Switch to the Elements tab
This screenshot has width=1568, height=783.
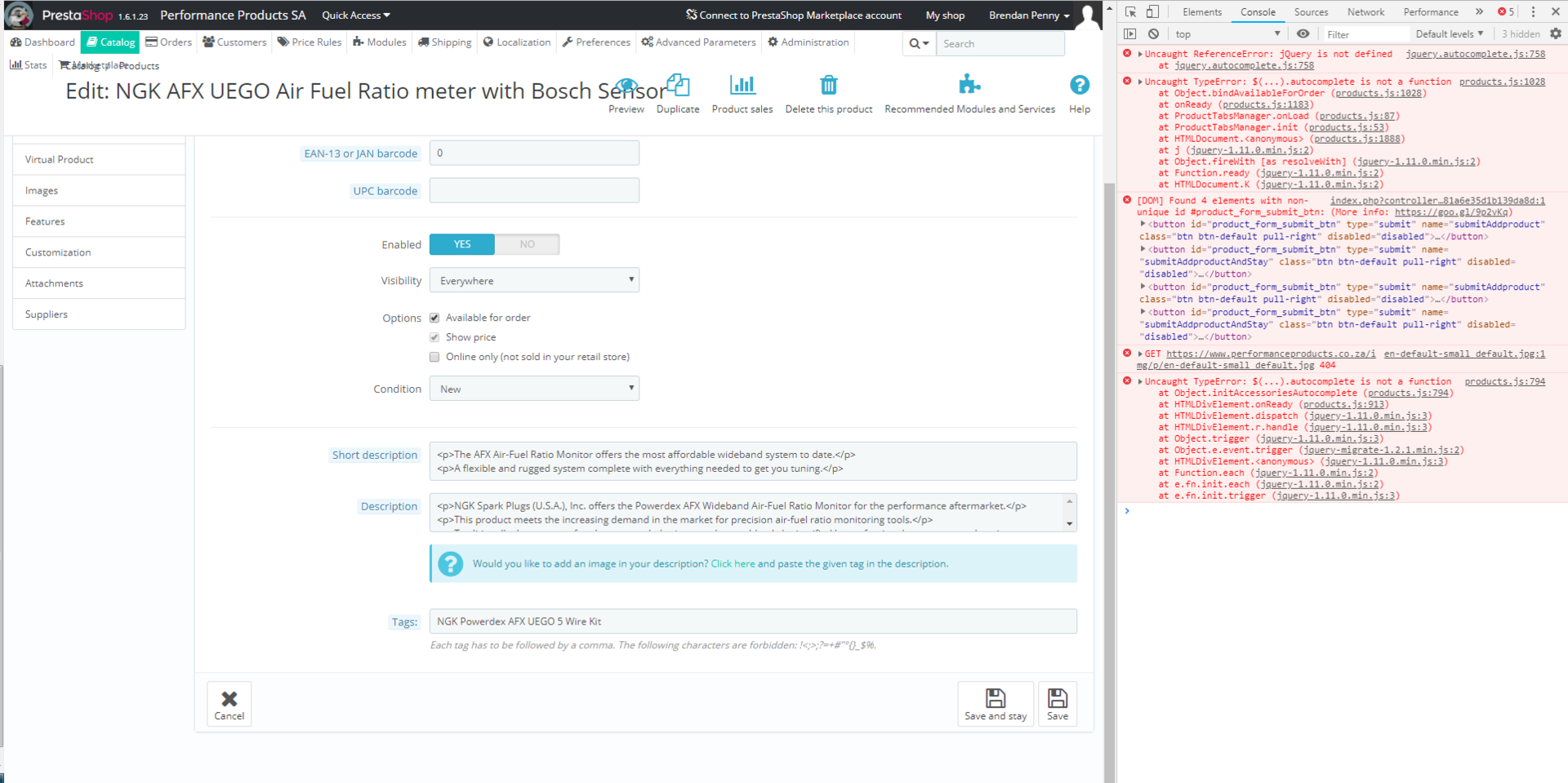(x=1202, y=11)
